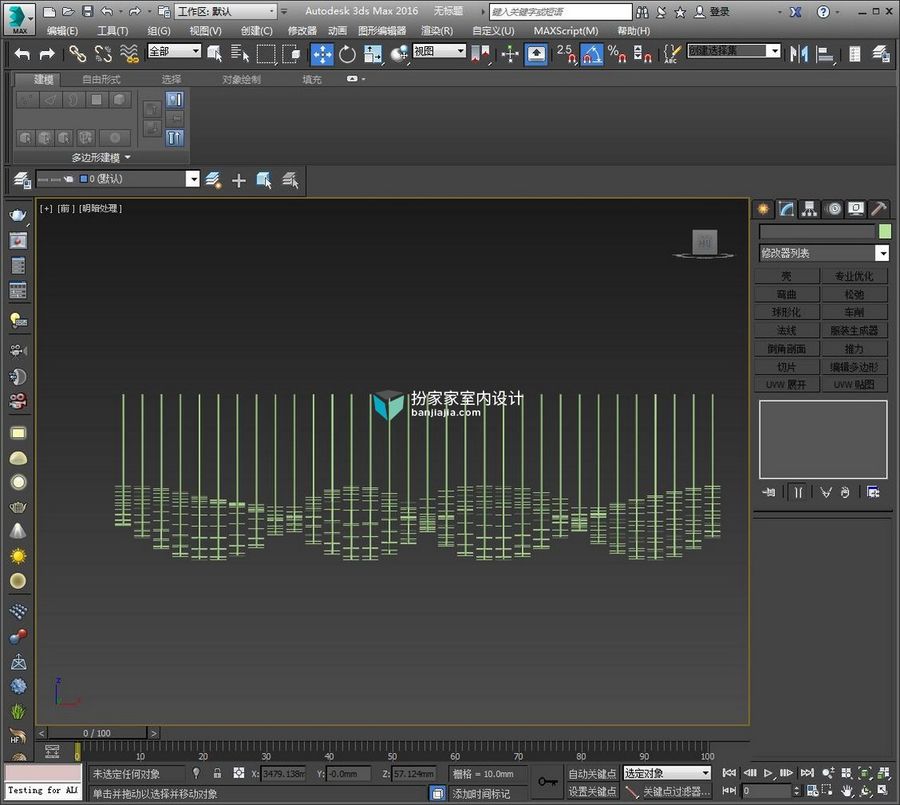The width and height of the screenshot is (900, 805).
Task: Expand the layer 0 (默认) dropdown
Action: tap(117, 179)
